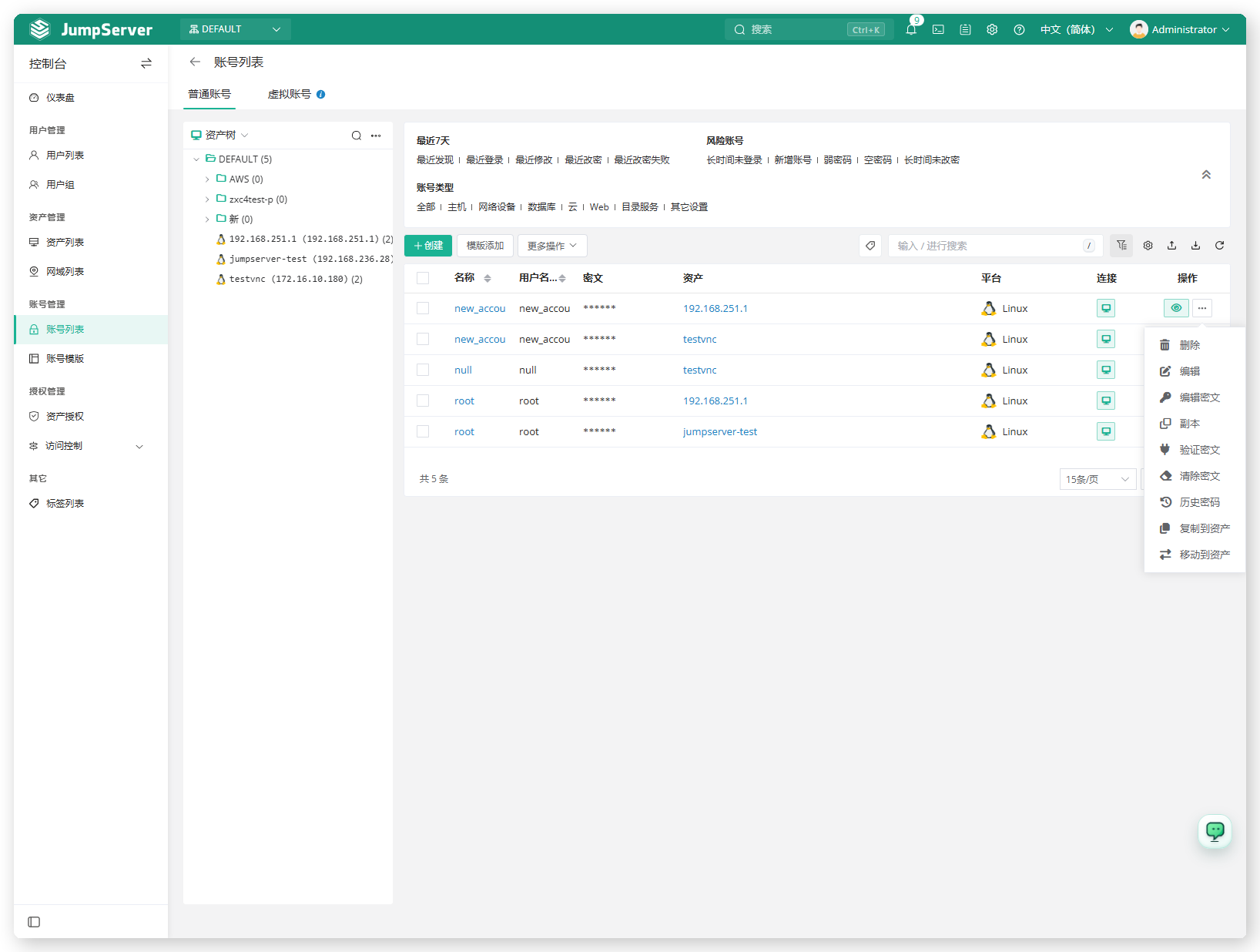Open the notifications bell icon
Viewport: 1260px width, 952px height.
point(911,29)
